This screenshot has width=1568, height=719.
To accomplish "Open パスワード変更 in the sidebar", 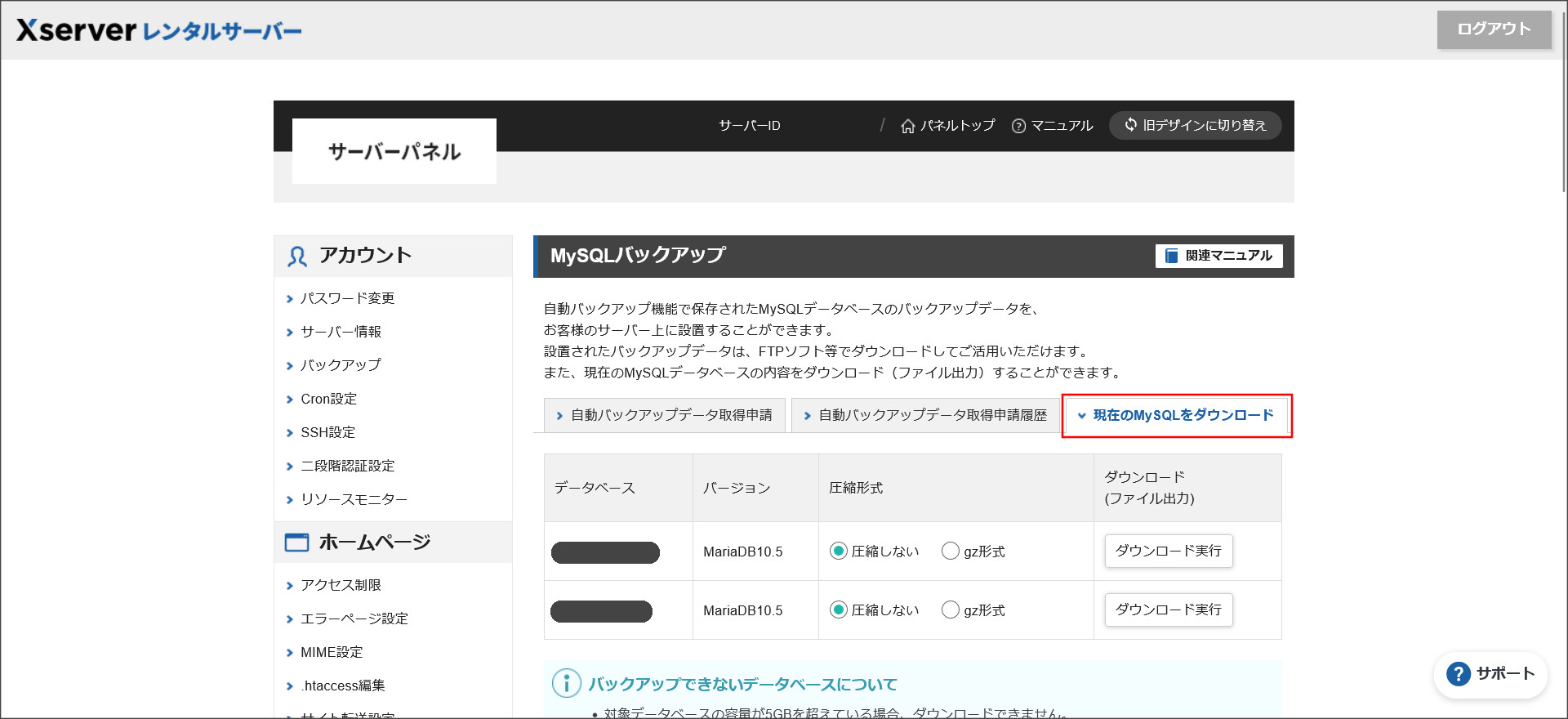I will pos(347,298).
